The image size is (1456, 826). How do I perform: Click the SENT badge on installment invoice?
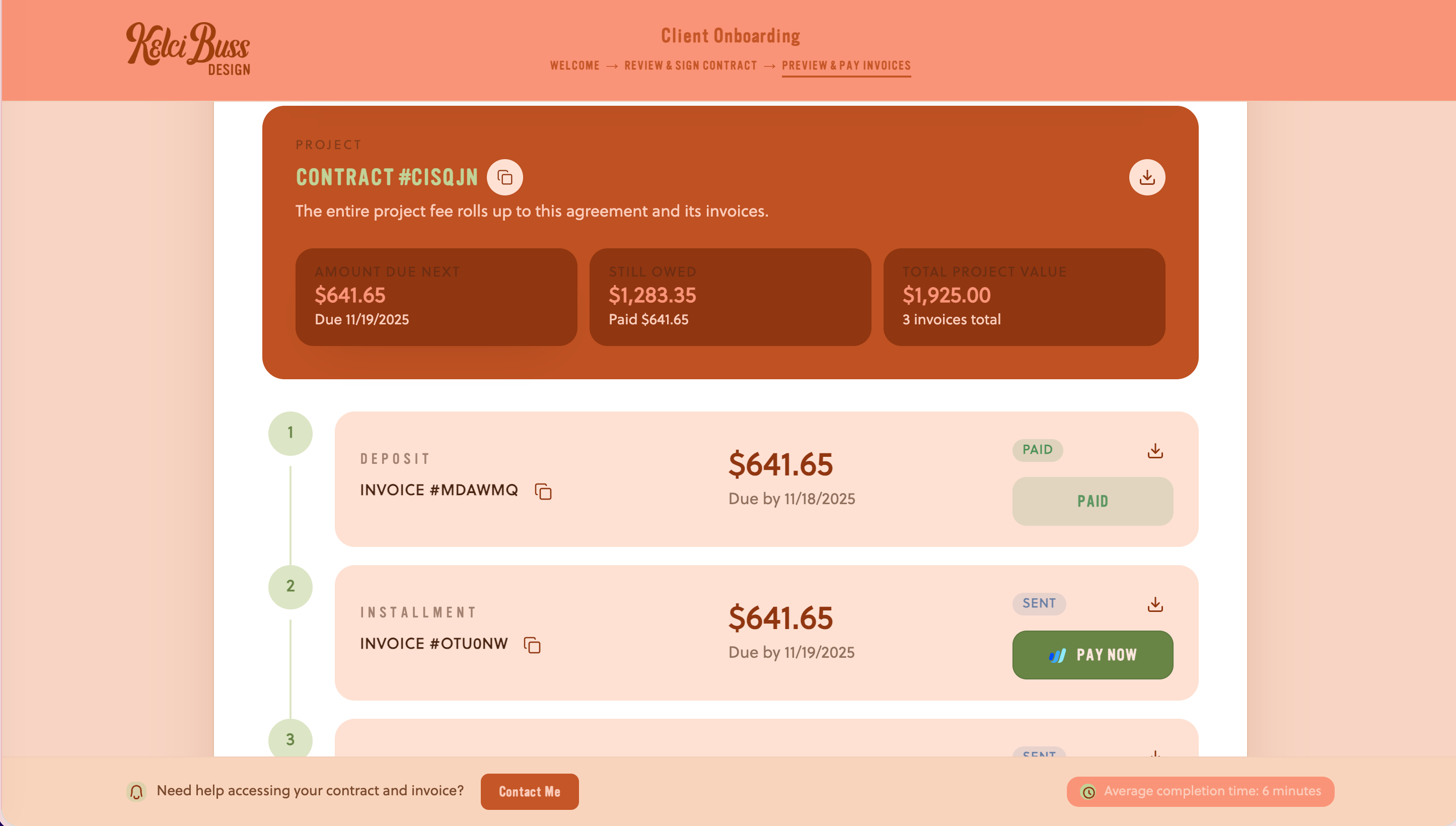point(1039,603)
